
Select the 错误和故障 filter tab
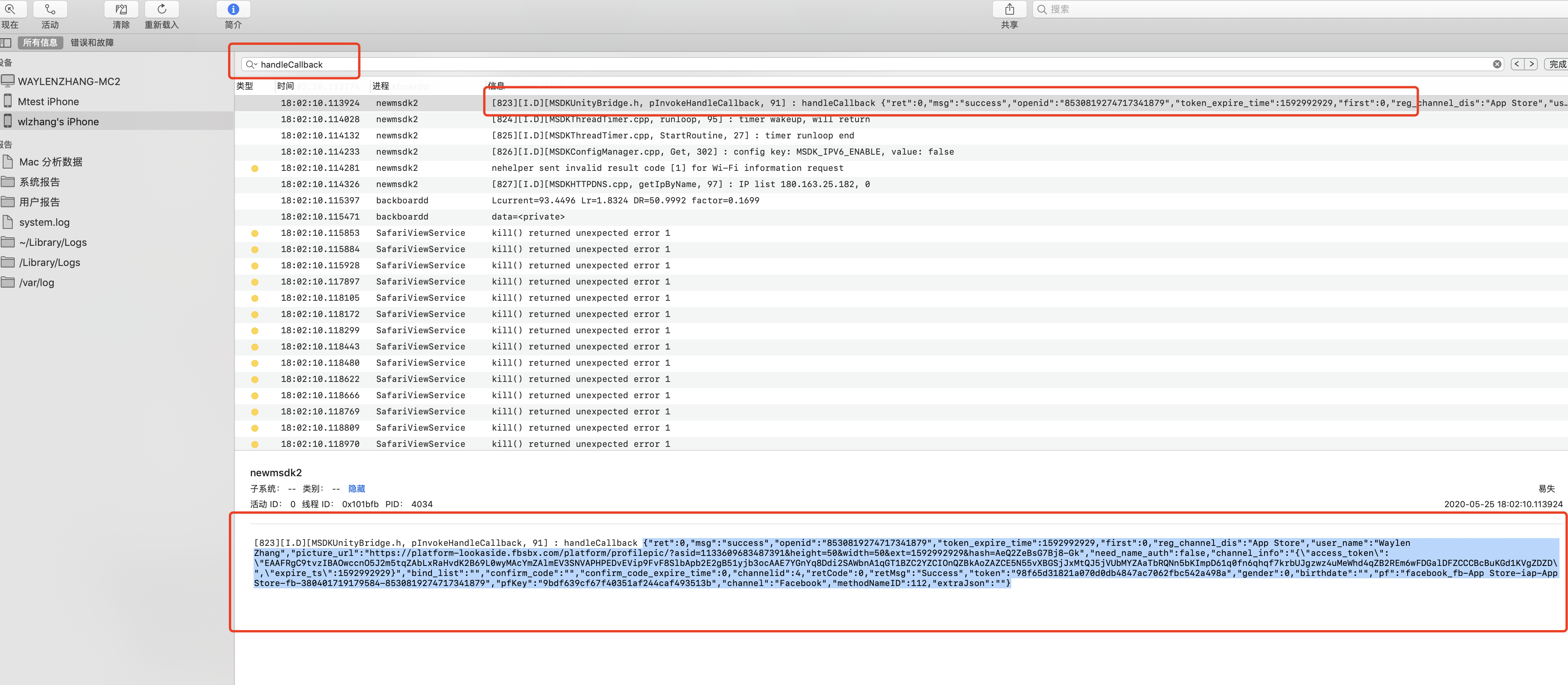point(92,43)
